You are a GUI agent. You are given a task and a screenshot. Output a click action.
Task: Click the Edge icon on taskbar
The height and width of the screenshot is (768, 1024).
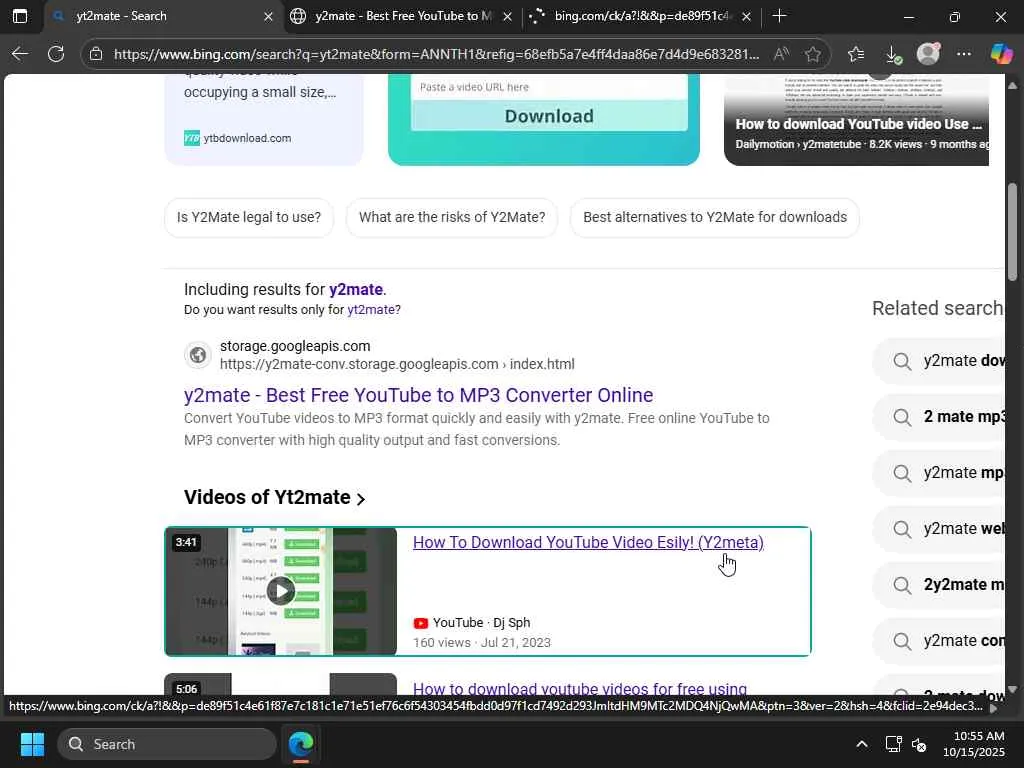point(301,744)
